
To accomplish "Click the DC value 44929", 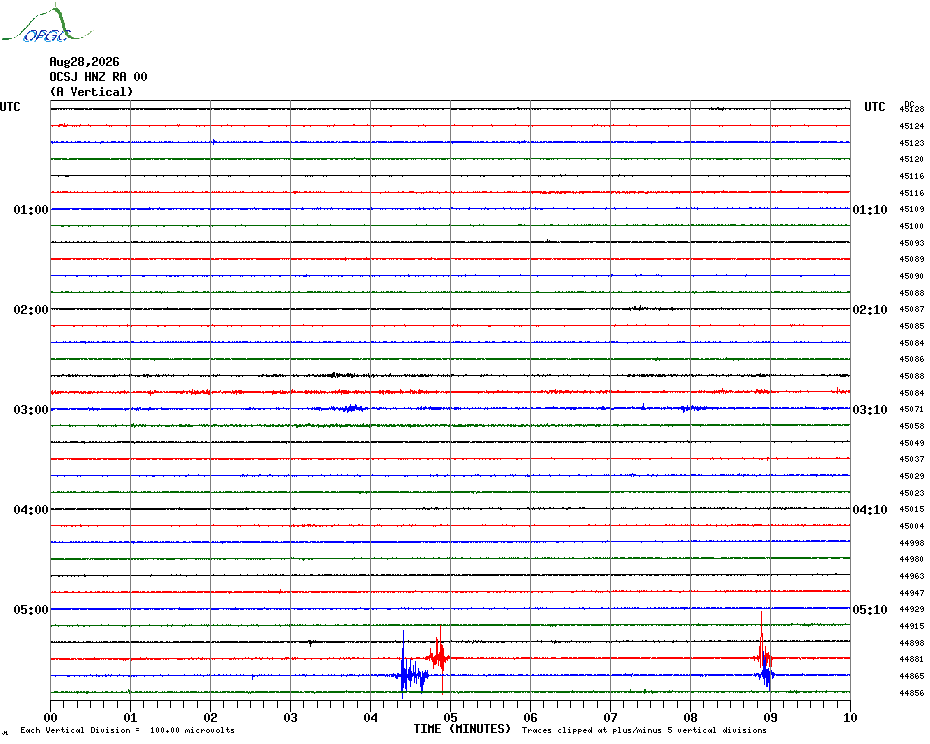I will click(912, 609).
